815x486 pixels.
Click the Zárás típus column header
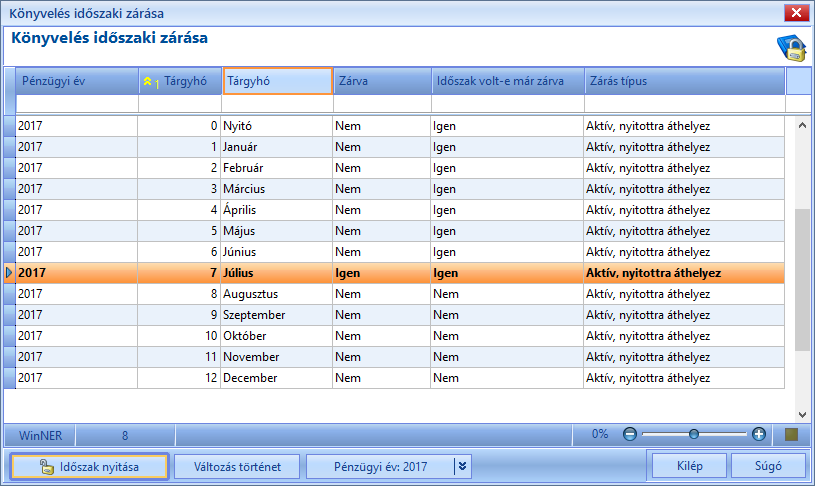pyautogui.click(x=685, y=81)
